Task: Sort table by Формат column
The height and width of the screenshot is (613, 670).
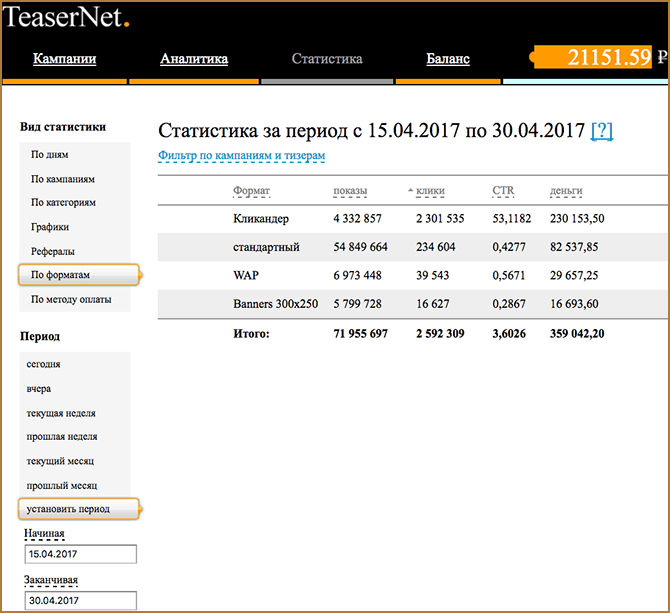Action: point(251,191)
